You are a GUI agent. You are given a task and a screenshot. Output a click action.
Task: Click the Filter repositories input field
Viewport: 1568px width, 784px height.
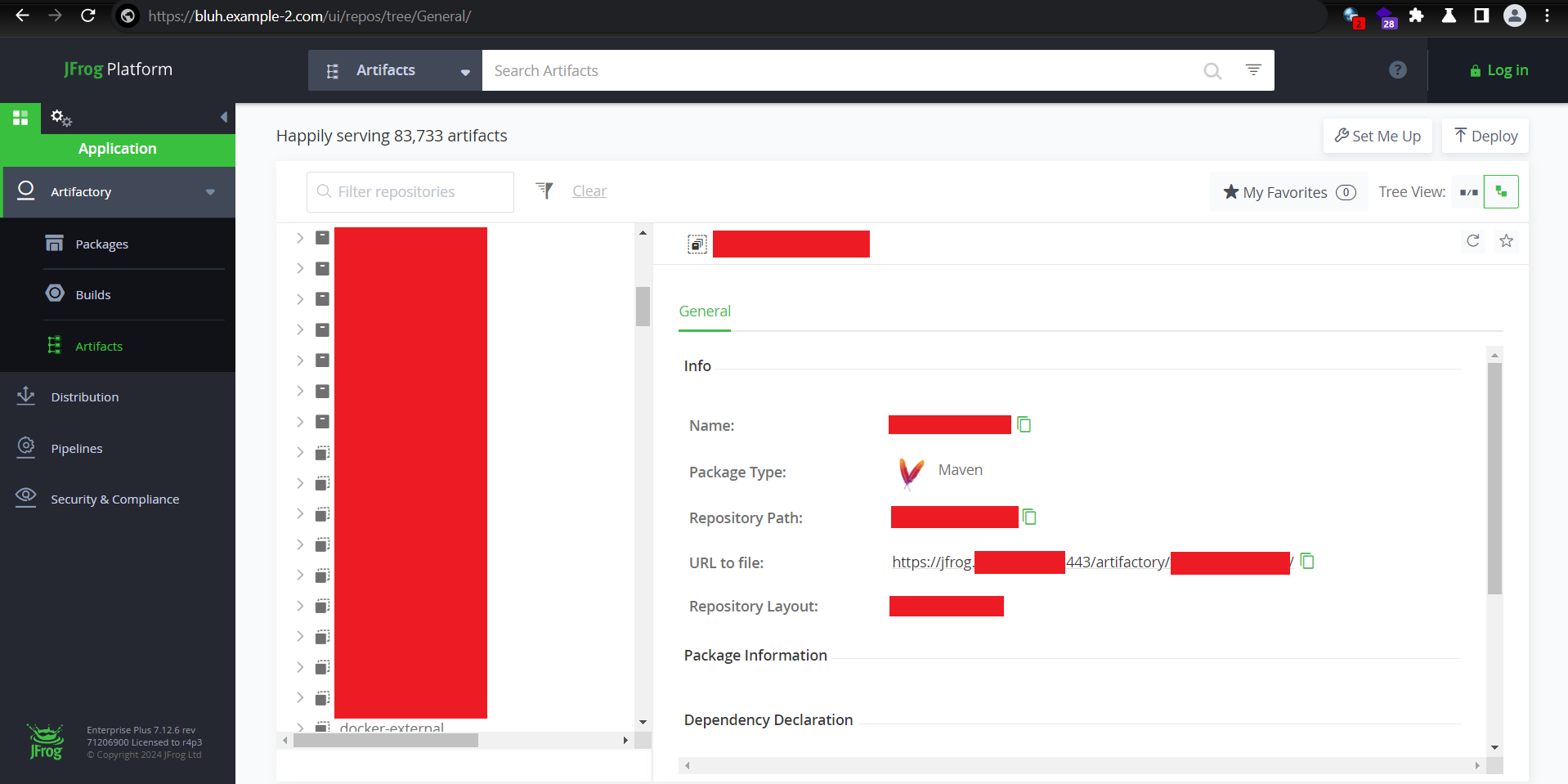(410, 192)
